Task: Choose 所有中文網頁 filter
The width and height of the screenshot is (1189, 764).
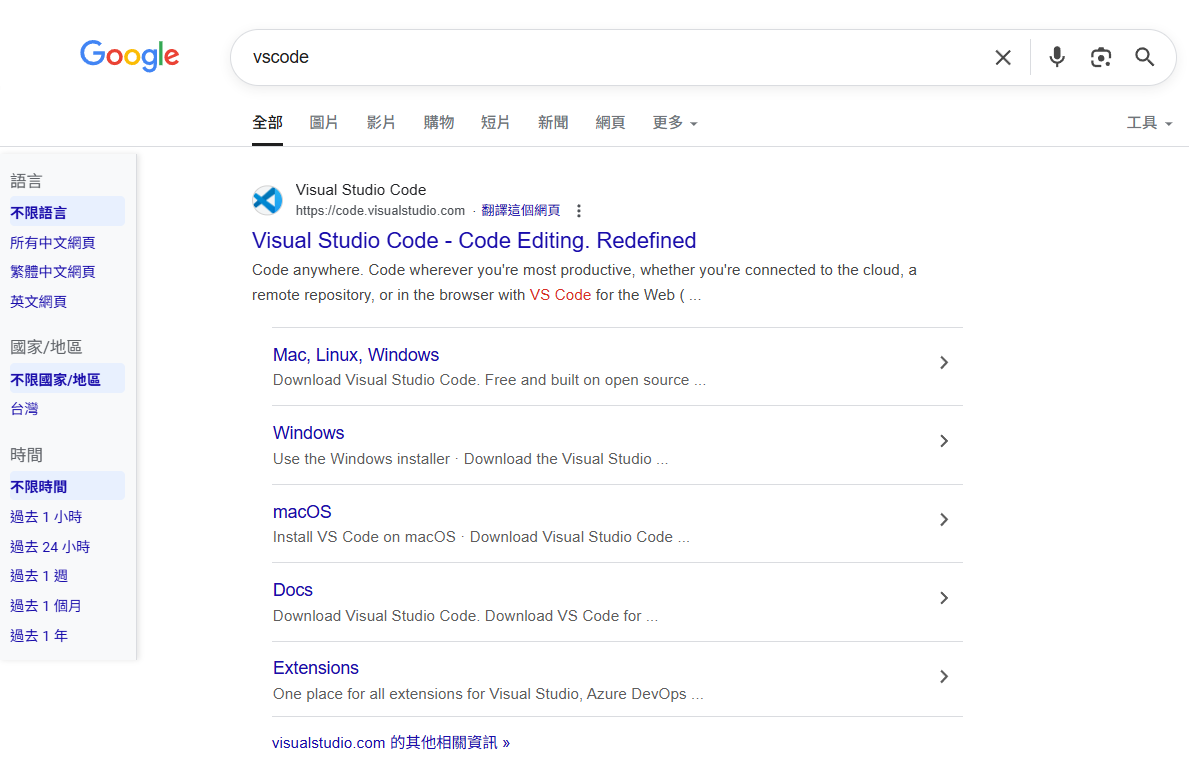Action: 52,243
